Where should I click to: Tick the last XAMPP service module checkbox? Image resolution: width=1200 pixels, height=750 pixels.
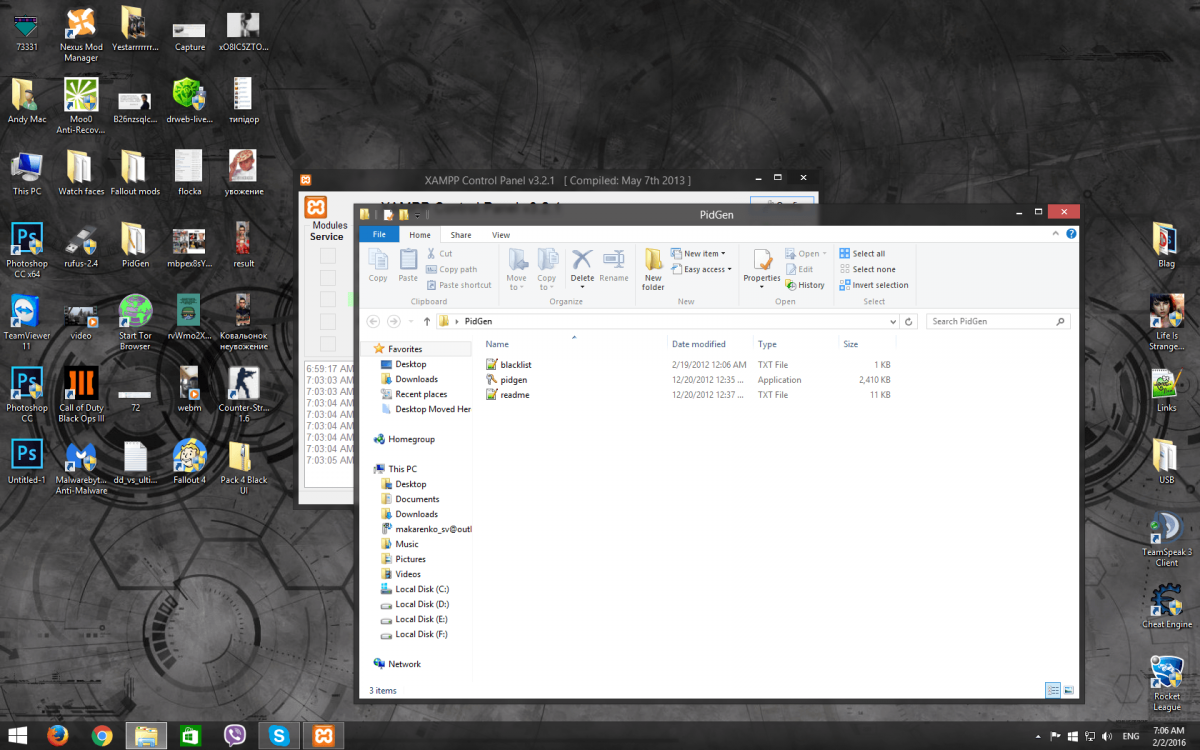click(327, 343)
